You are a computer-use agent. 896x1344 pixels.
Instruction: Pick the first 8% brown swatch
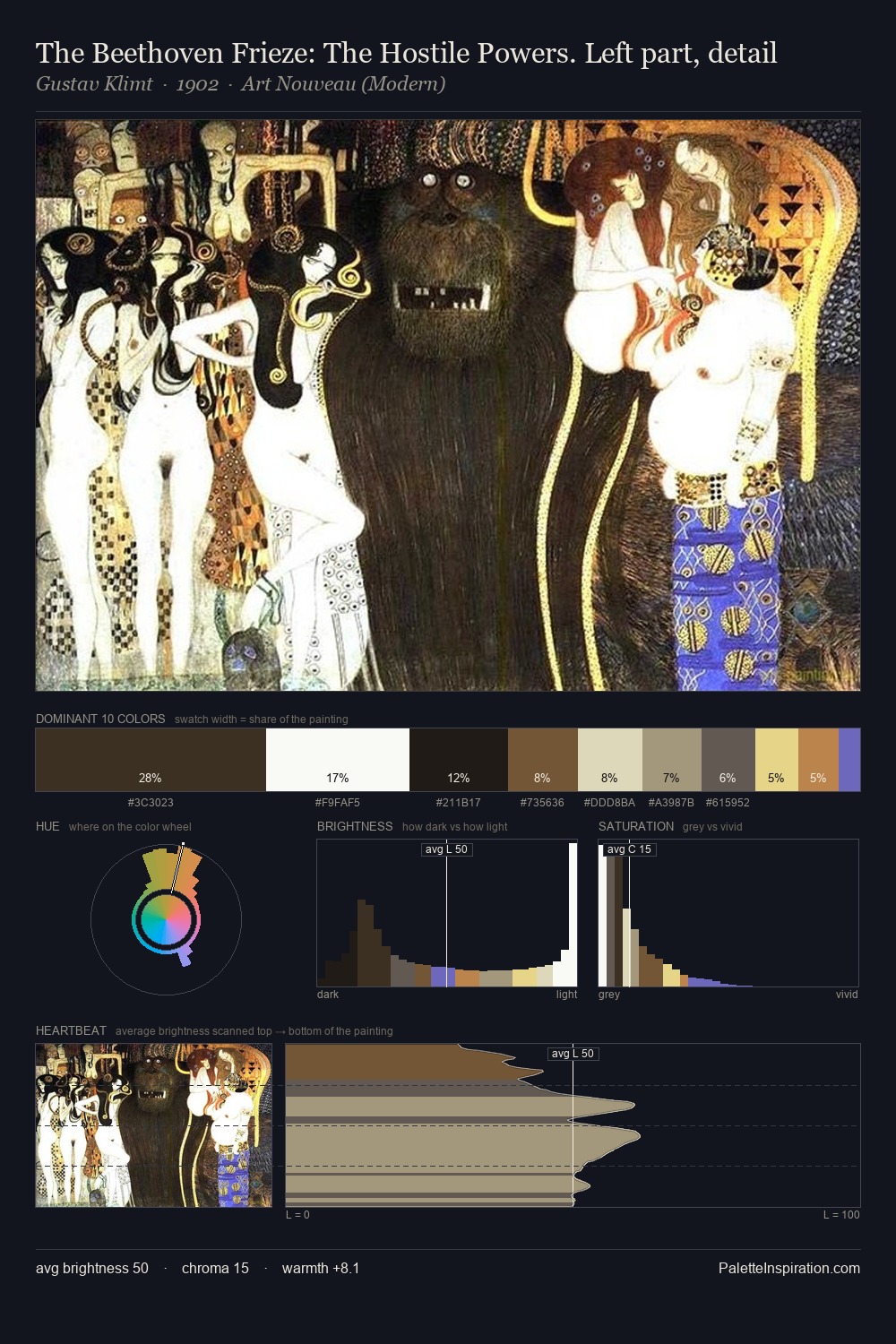(543, 760)
